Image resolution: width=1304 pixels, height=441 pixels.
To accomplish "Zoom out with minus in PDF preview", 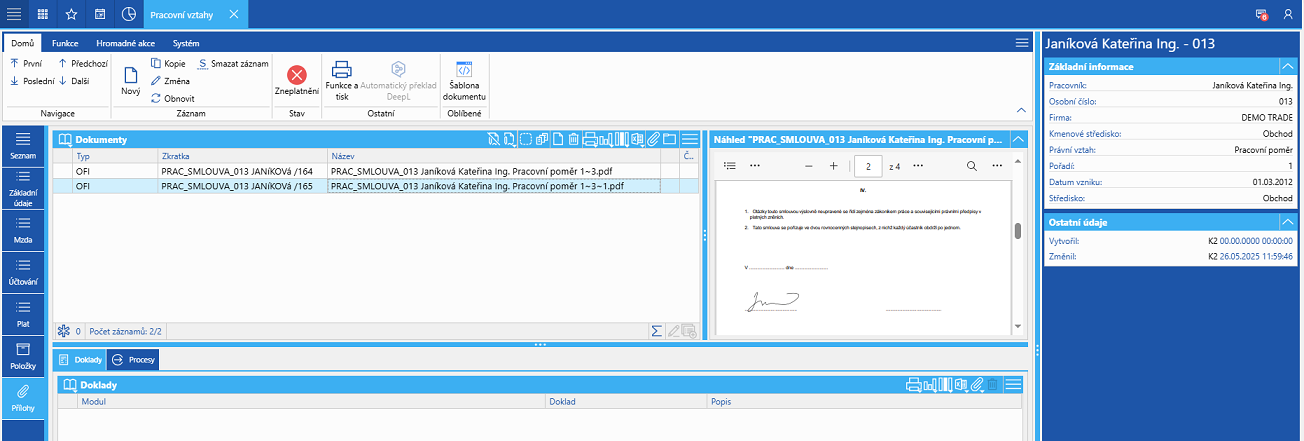I will (809, 165).
